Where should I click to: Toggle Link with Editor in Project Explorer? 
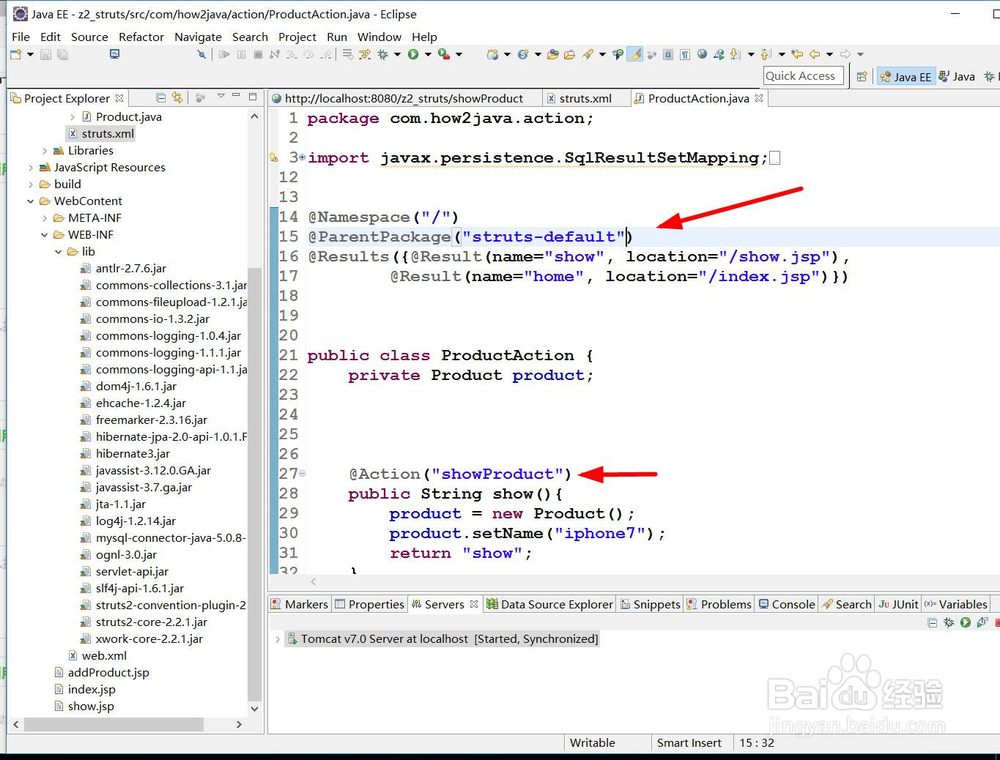(177, 98)
